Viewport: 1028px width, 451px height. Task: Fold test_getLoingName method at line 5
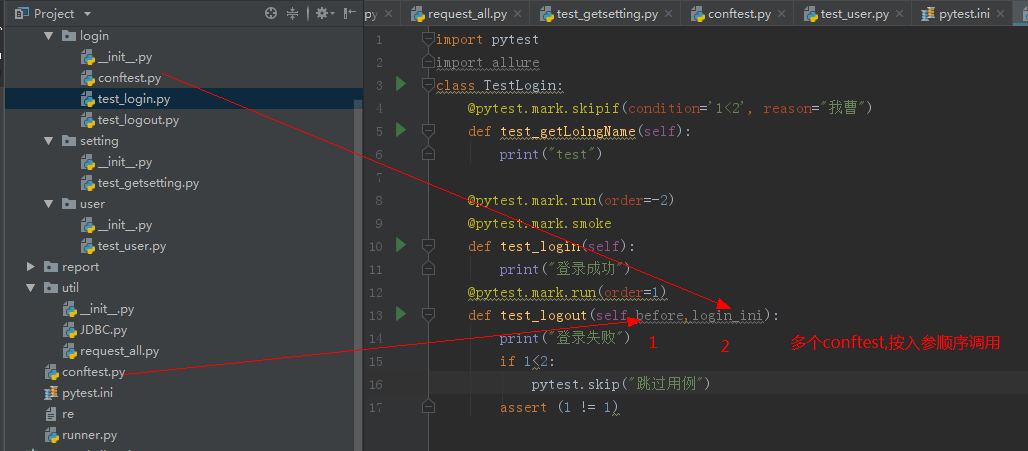pyautogui.click(x=428, y=131)
